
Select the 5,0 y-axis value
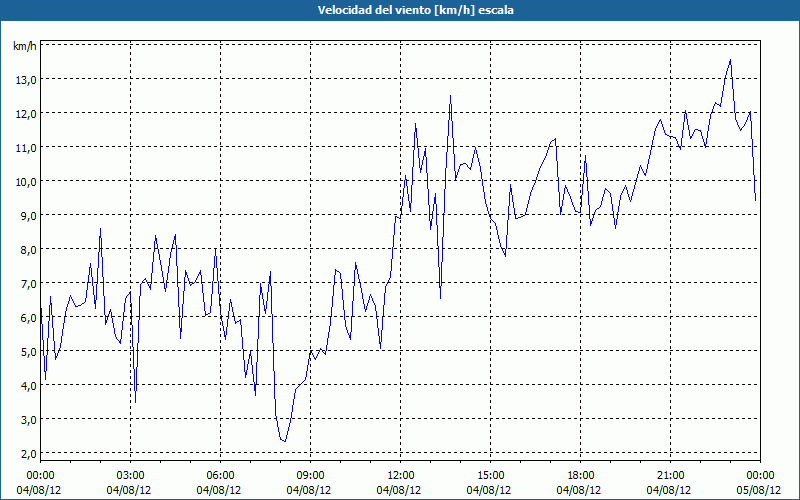(29, 352)
